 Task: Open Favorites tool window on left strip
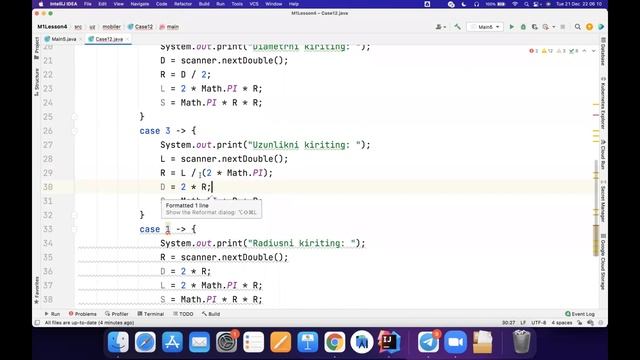37,290
